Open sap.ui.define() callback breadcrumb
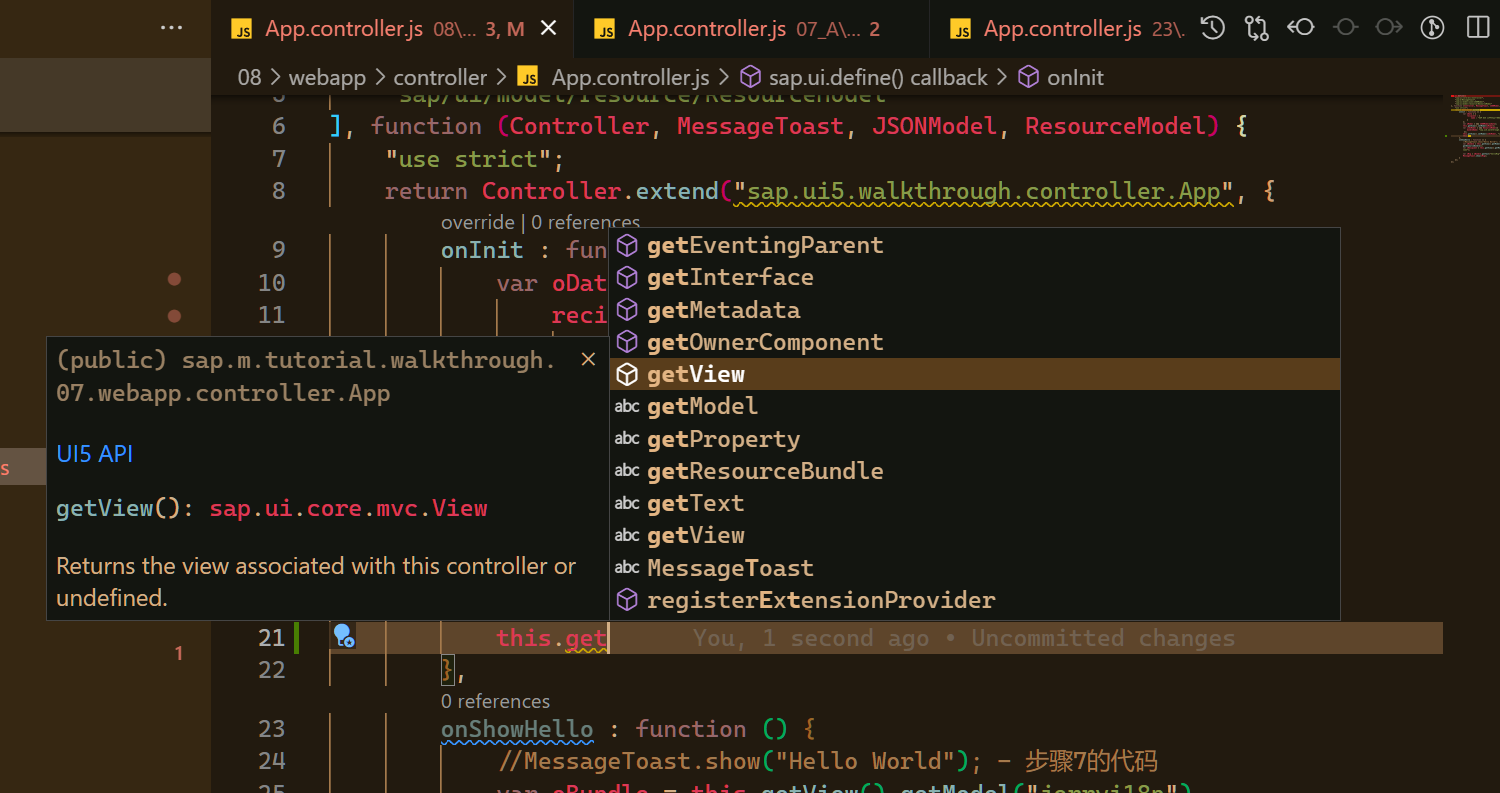Screen dimensions: 1500x793 (877, 77)
